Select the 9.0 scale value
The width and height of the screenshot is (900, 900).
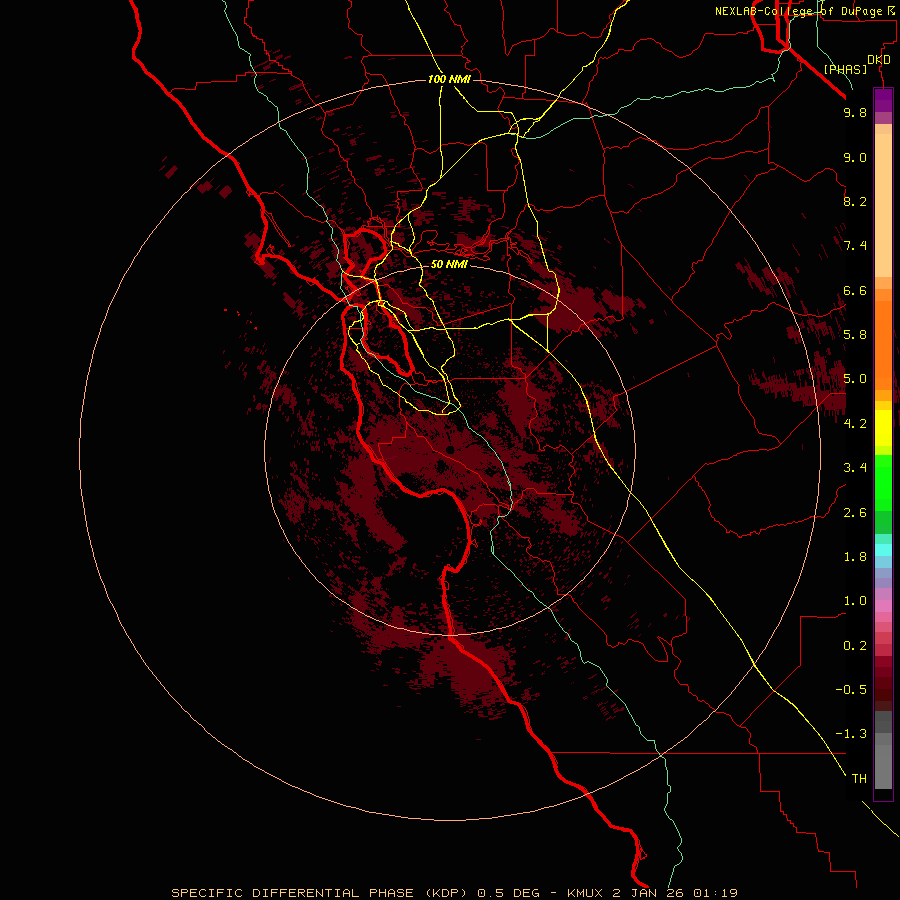click(x=855, y=157)
